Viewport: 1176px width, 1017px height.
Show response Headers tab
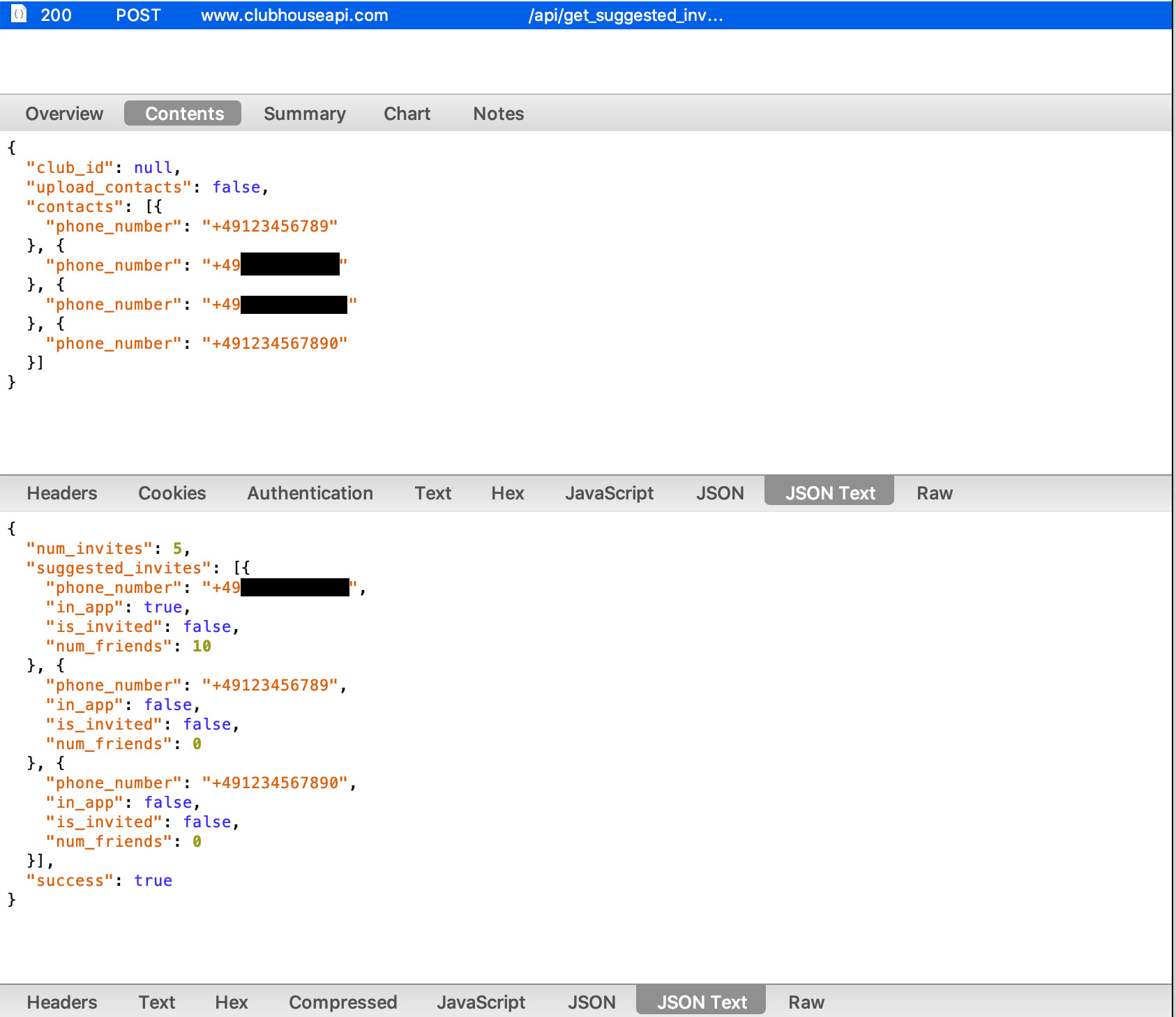click(62, 1002)
